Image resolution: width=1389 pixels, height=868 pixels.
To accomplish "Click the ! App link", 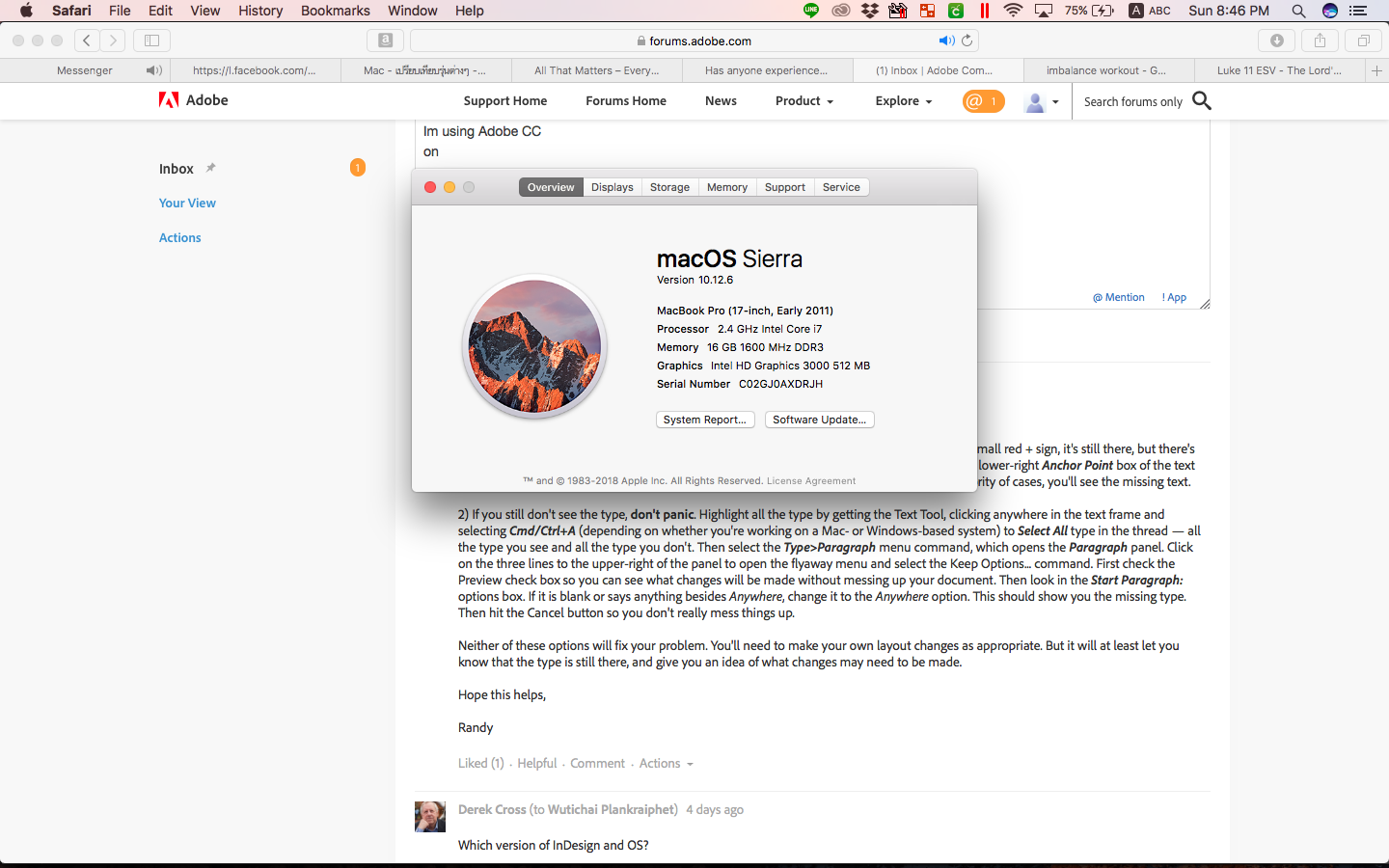I will [x=1174, y=297].
